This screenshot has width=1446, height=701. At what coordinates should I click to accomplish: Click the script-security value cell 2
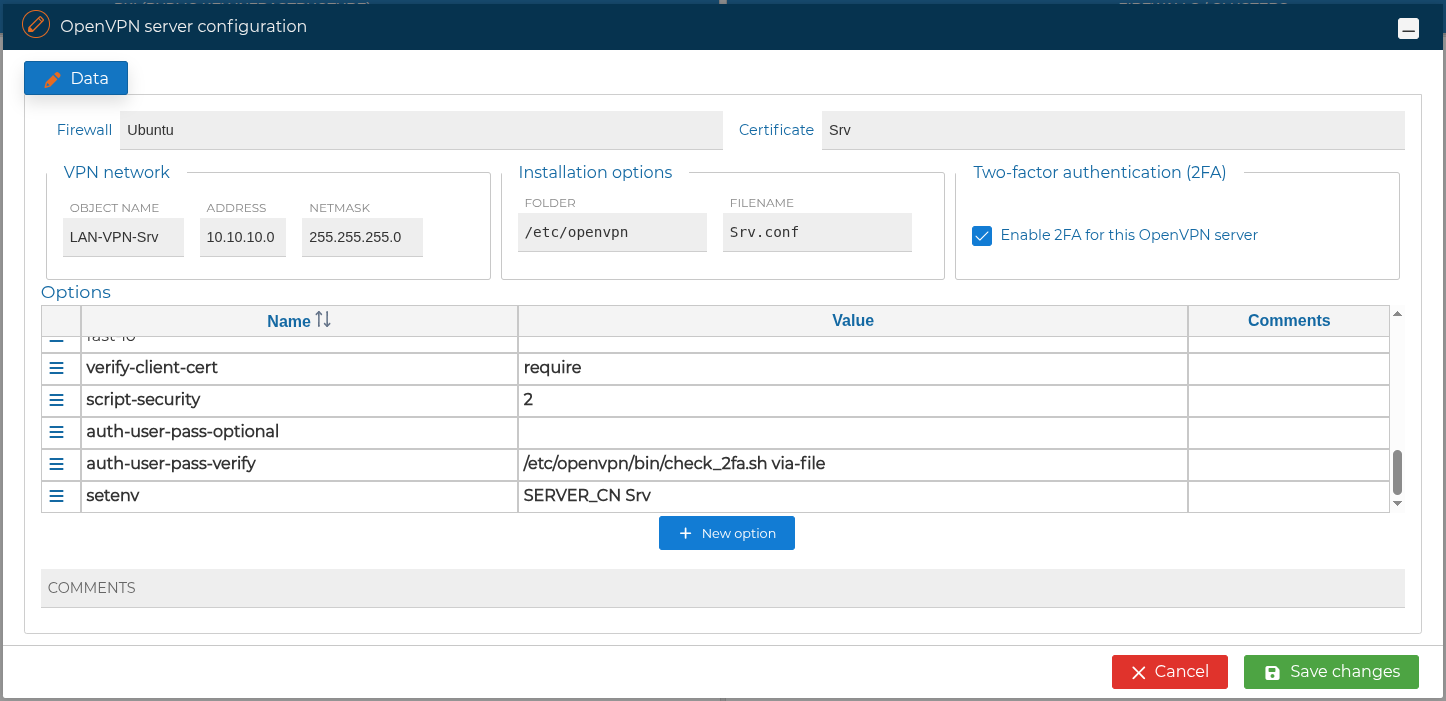853,400
